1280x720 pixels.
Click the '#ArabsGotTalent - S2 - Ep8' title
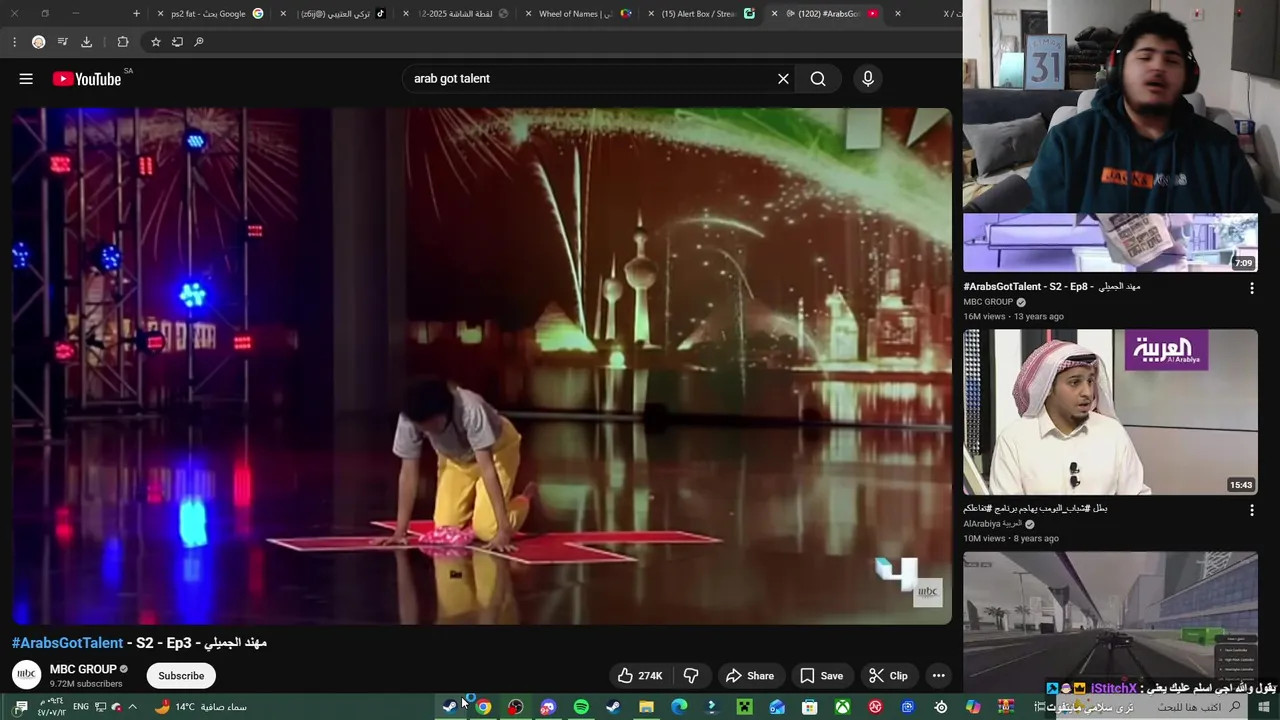point(1052,287)
